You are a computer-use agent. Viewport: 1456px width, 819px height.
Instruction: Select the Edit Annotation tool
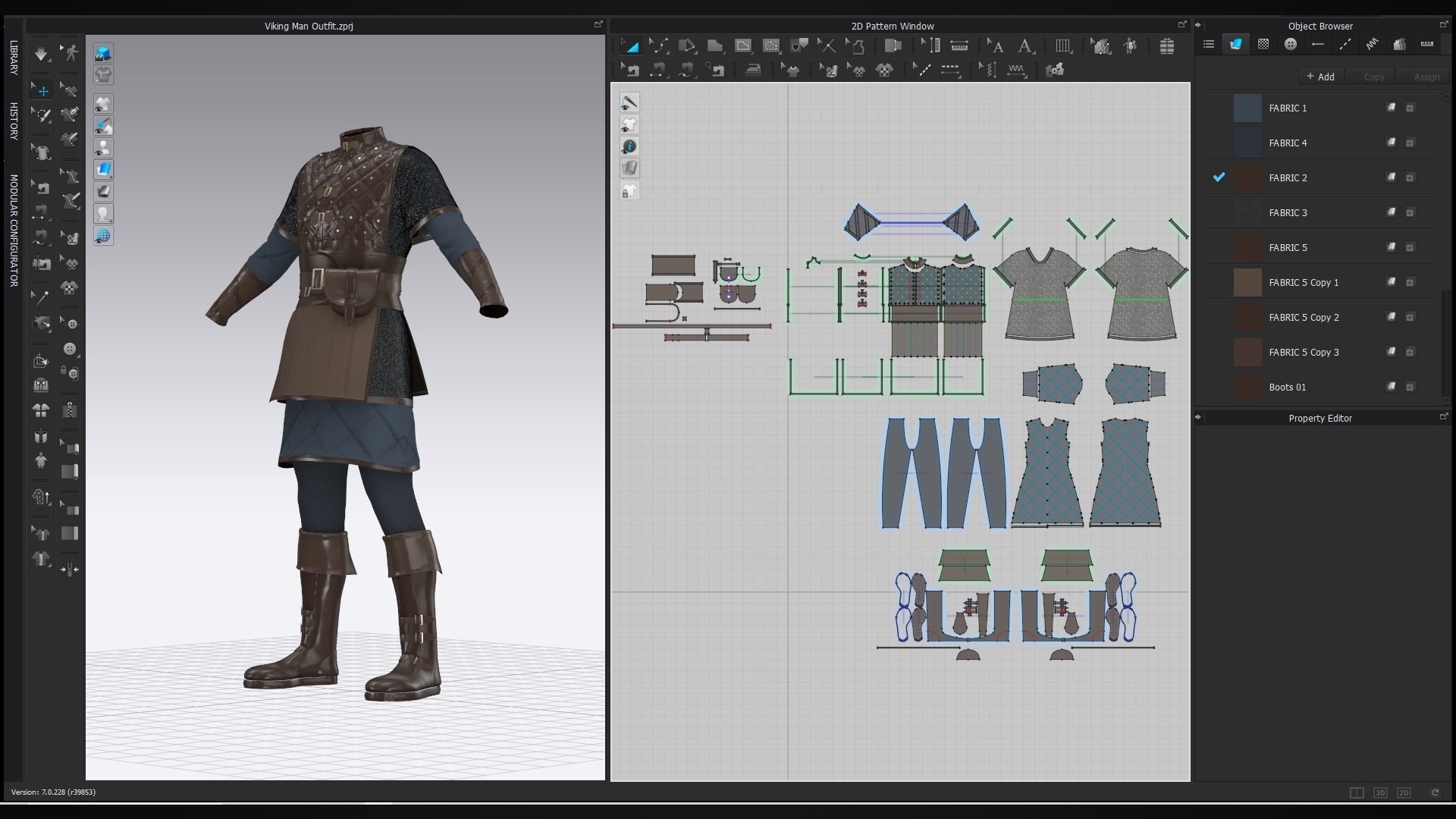tap(996, 45)
